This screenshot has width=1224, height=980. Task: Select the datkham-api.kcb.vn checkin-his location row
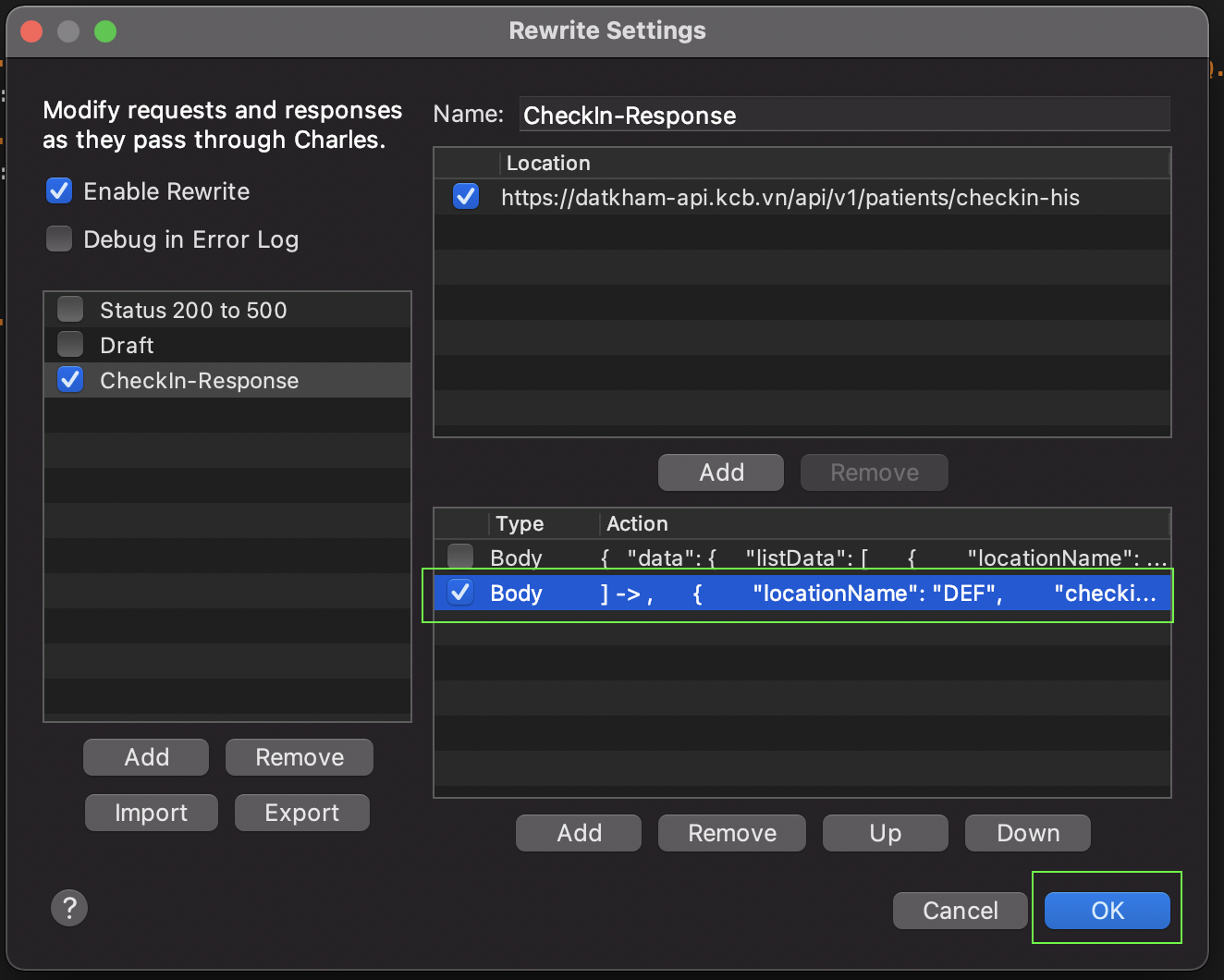click(x=802, y=197)
